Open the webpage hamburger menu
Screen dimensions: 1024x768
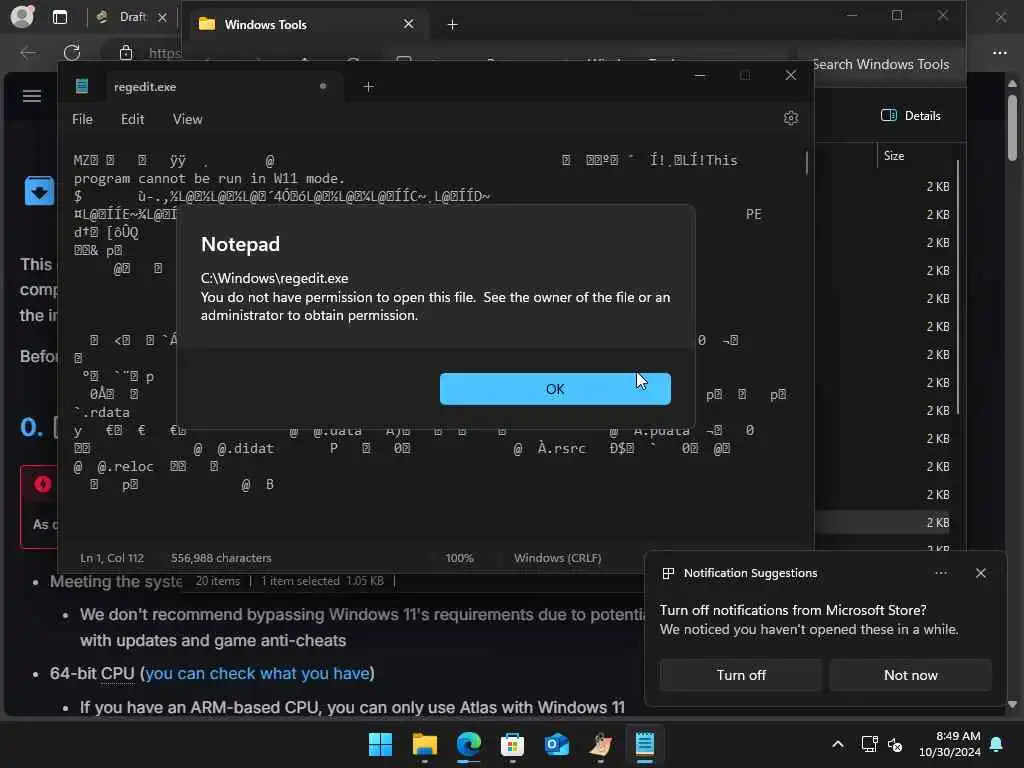32,97
